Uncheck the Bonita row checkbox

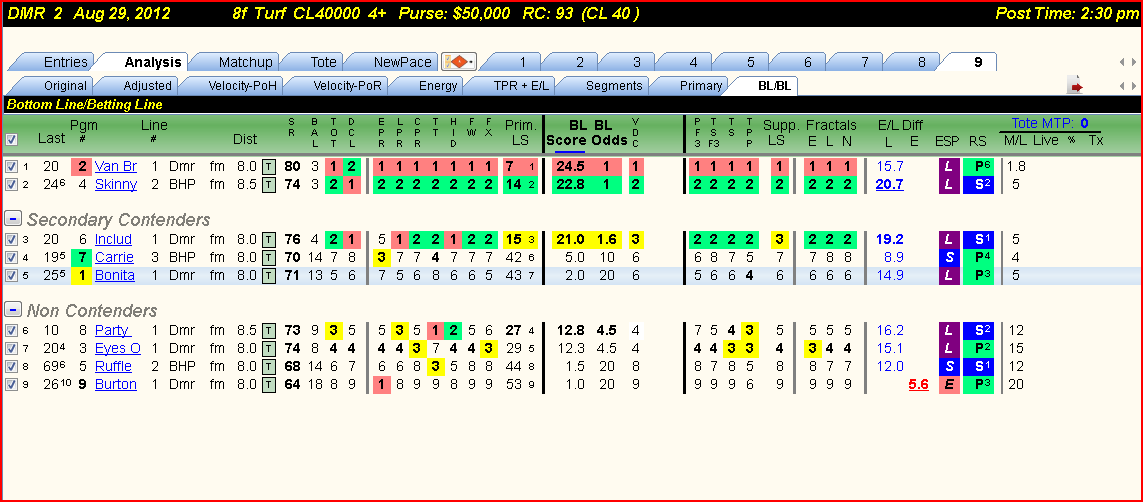[x=11, y=275]
